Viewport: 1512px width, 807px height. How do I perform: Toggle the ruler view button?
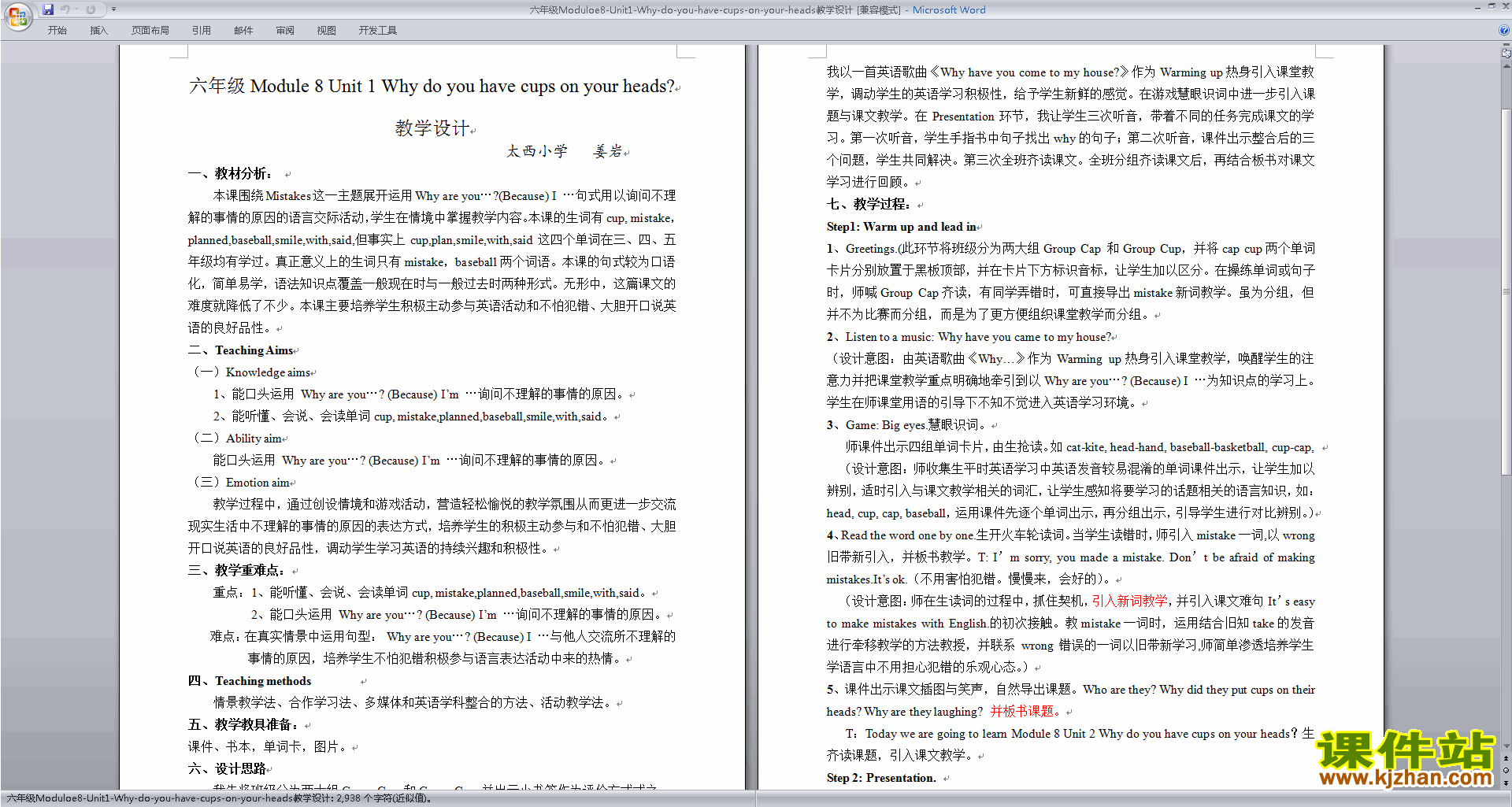[1506, 54]
